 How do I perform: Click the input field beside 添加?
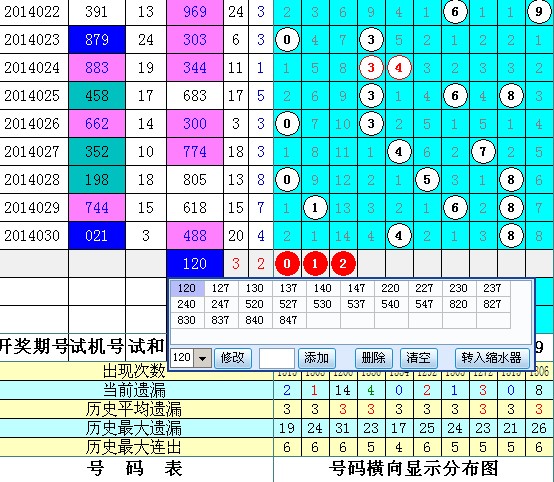[277, 358]
